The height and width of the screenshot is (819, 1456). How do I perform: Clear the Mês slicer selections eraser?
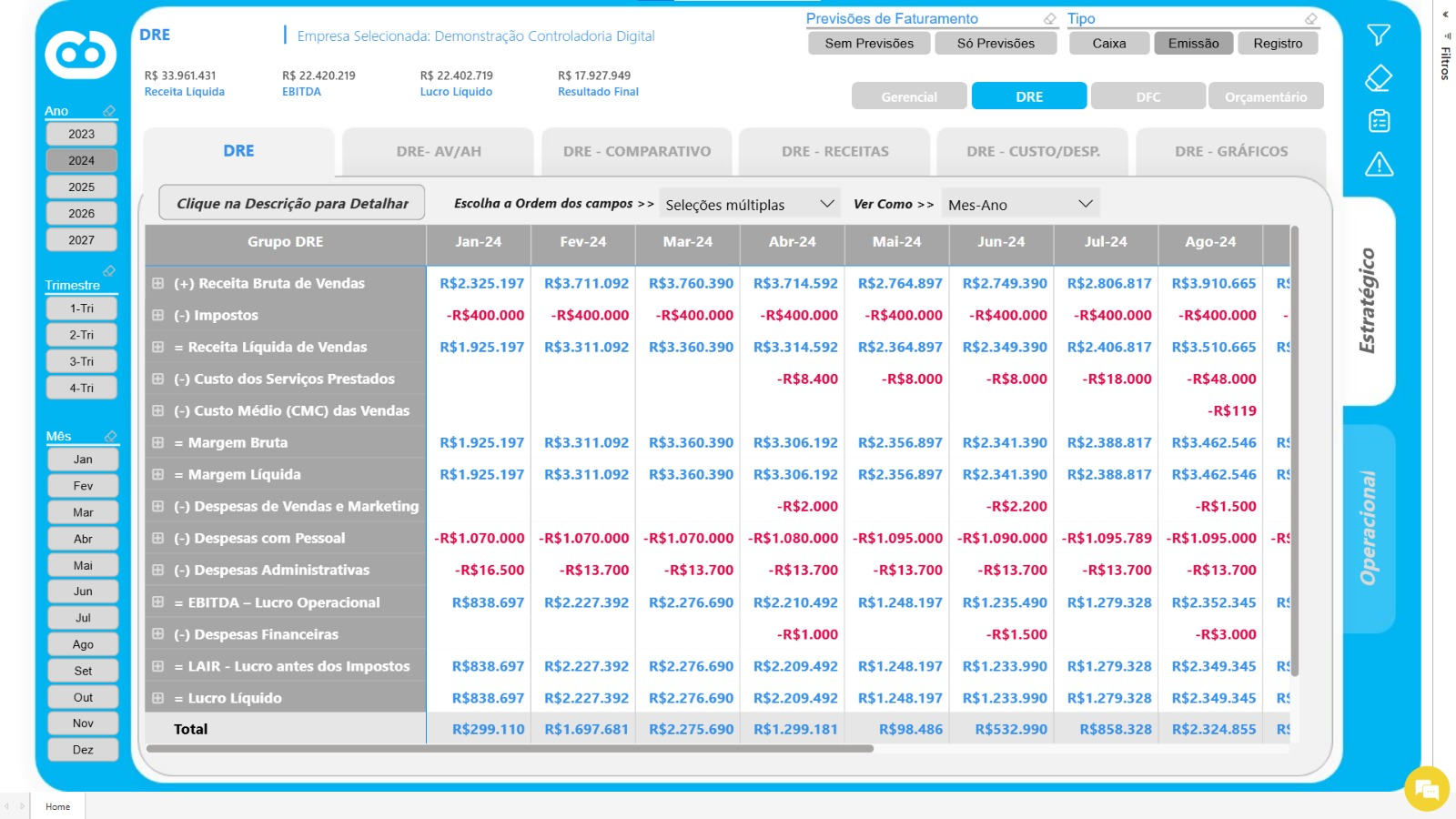110,436
